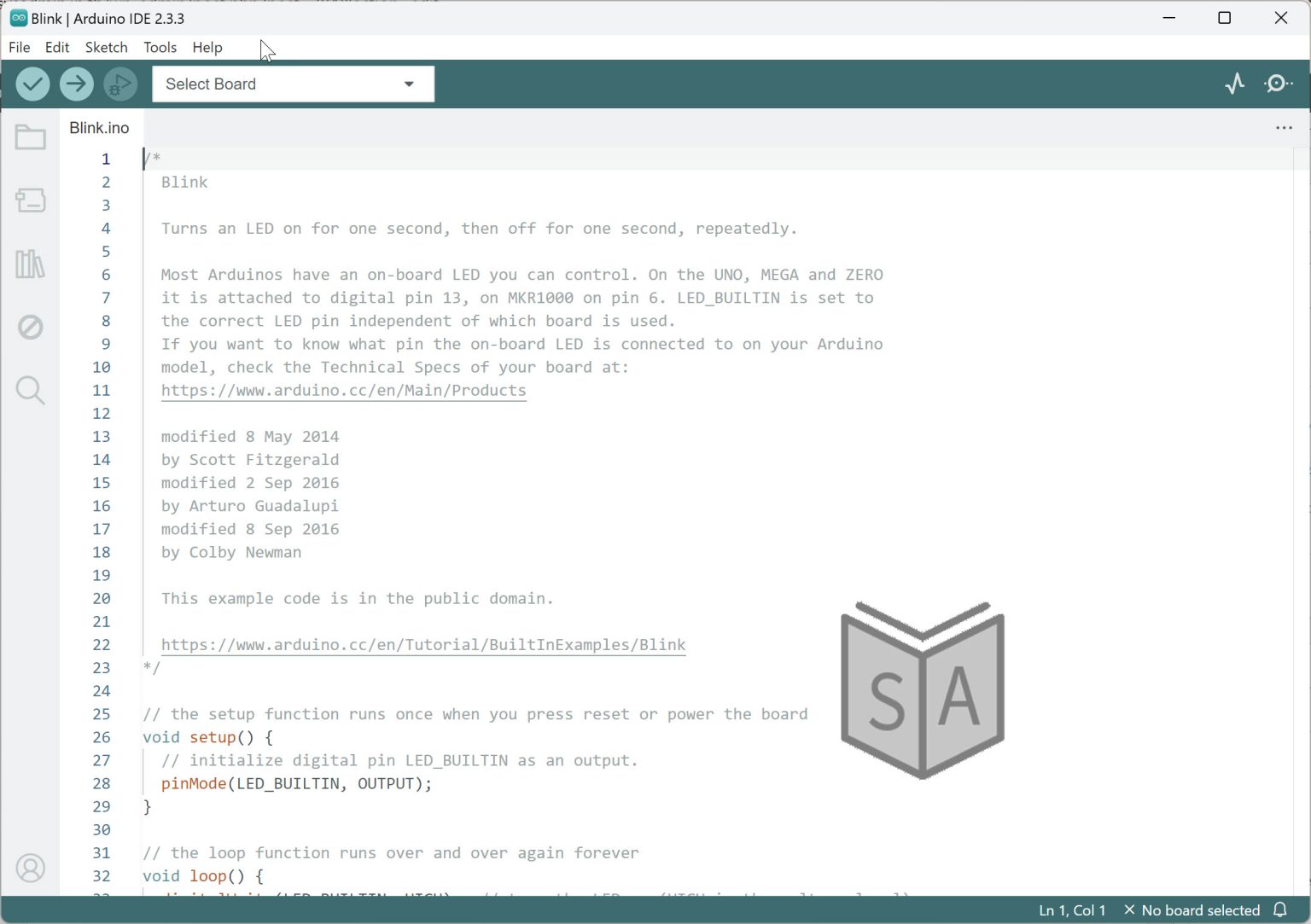Open the Sketch menu

click(106, 47)
